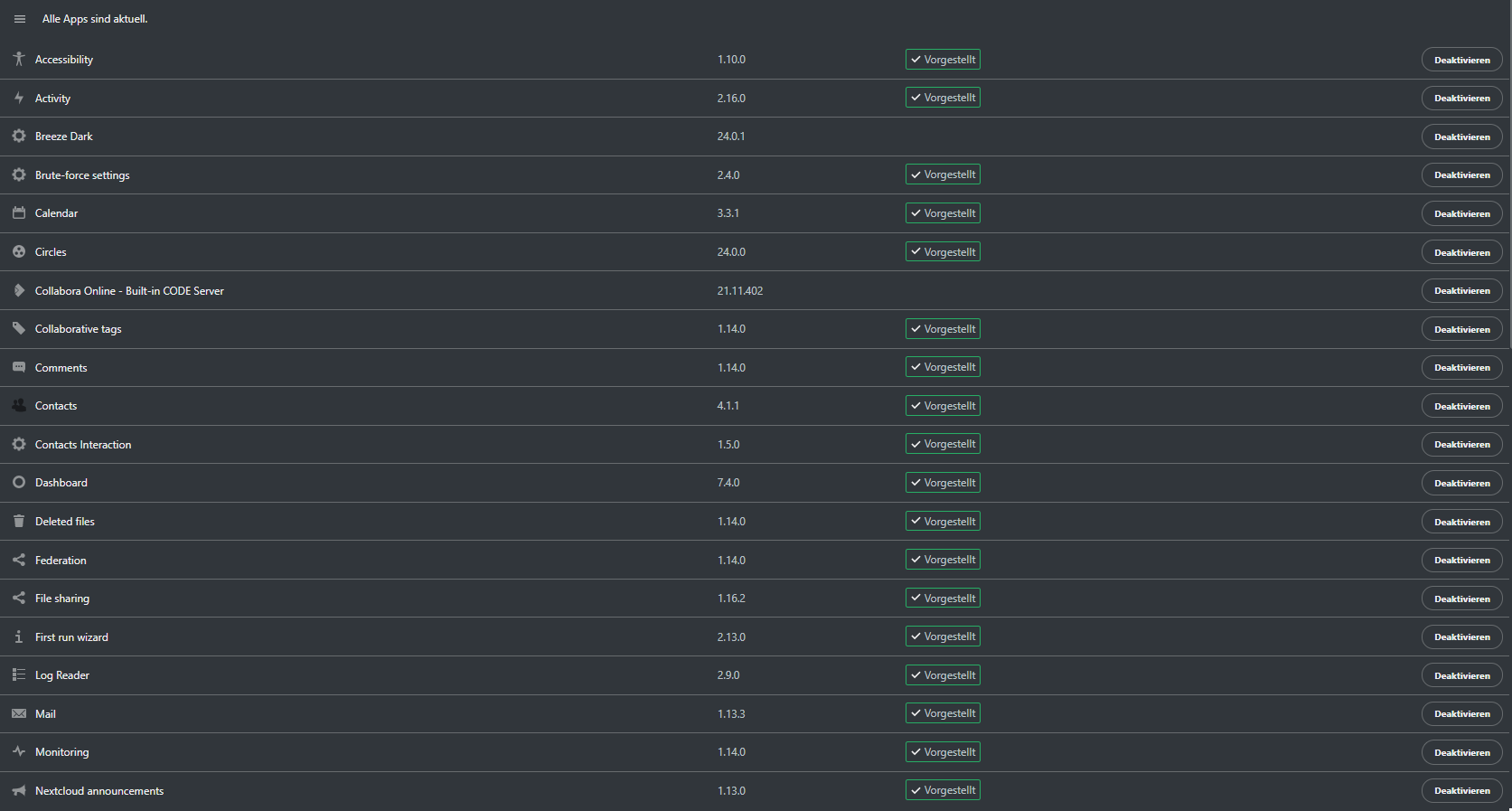Screen dimensions: 1512x811
Task: Click the Vorgestellt badge for Accessibility
Action: click(x=943, y=60)
